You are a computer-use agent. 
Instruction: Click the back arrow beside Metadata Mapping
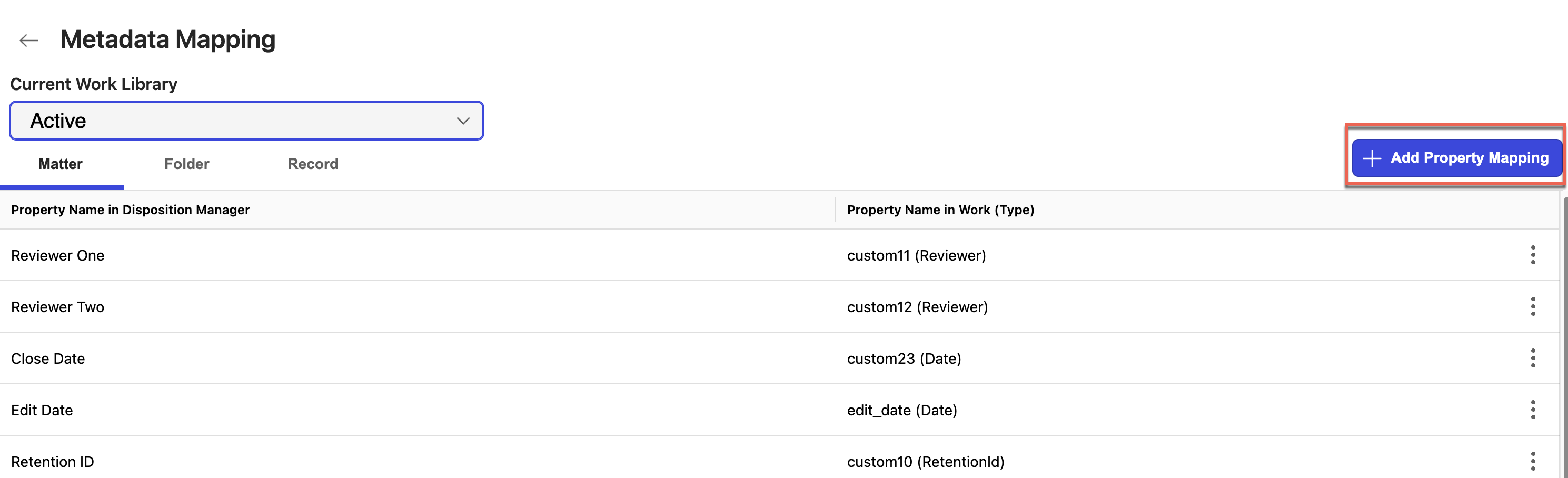click(x=28, y=41)
